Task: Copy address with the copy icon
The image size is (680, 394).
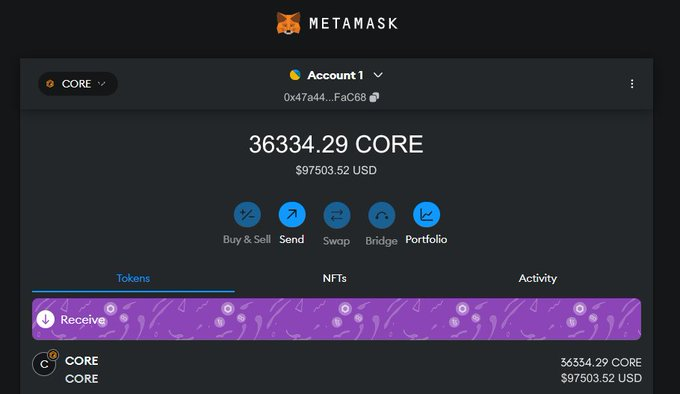Action: [374, 97]
